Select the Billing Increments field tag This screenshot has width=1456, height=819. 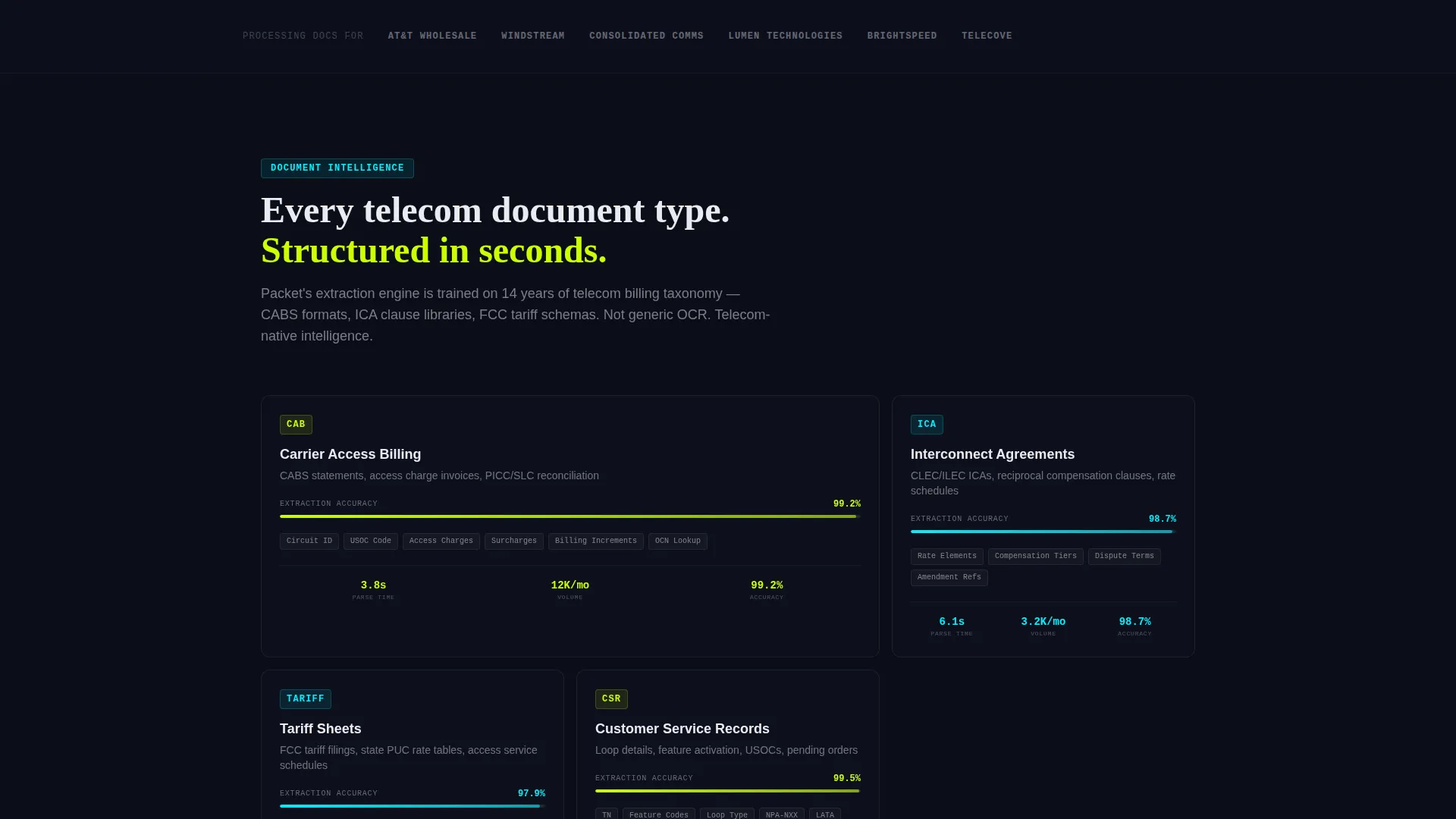[596, 541]
